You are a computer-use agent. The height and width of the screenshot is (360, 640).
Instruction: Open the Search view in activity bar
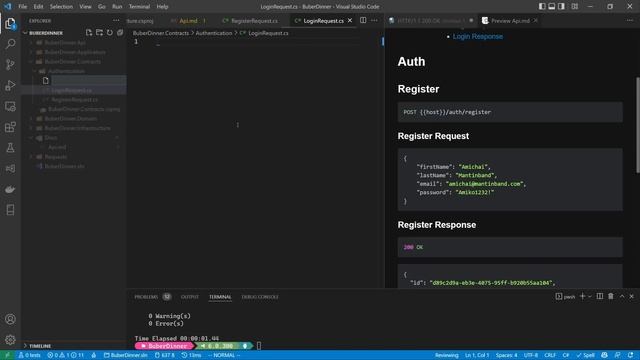[10, 44]
